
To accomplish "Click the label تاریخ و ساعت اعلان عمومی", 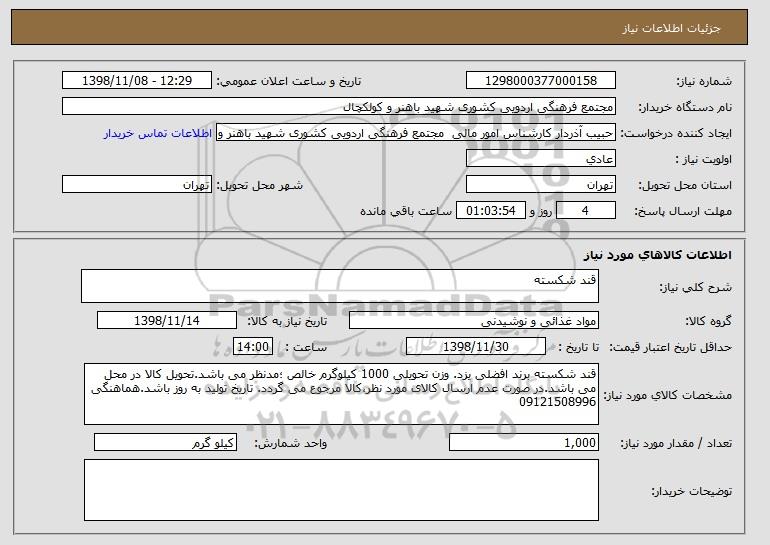I will [x=289, y=82].
